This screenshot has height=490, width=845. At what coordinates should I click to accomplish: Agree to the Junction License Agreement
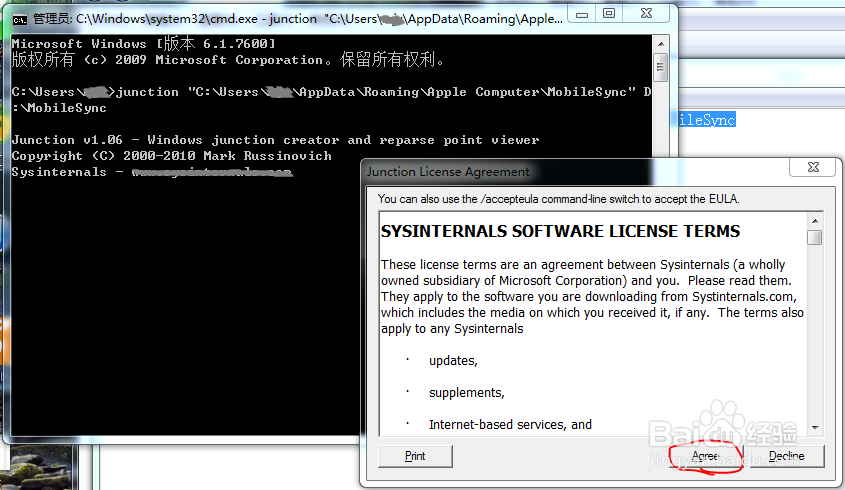[x=705, y=456]
